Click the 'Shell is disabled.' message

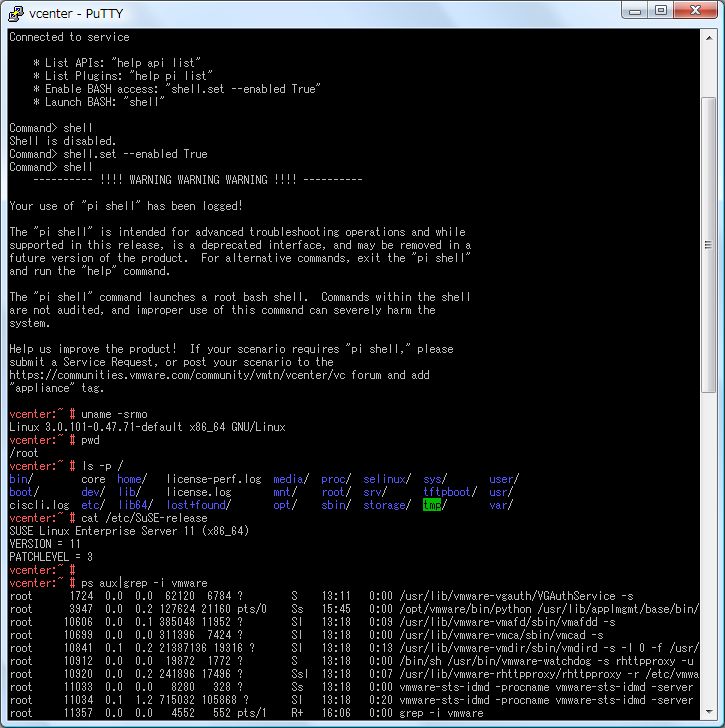(x=63, y=141)
